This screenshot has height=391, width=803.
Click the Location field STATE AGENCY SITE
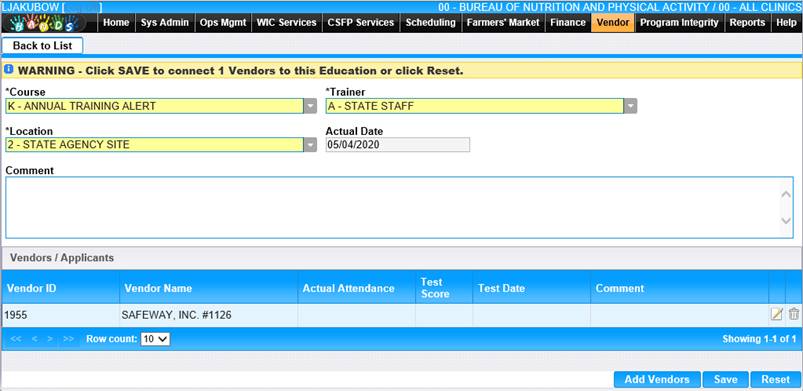click(155, 145)
